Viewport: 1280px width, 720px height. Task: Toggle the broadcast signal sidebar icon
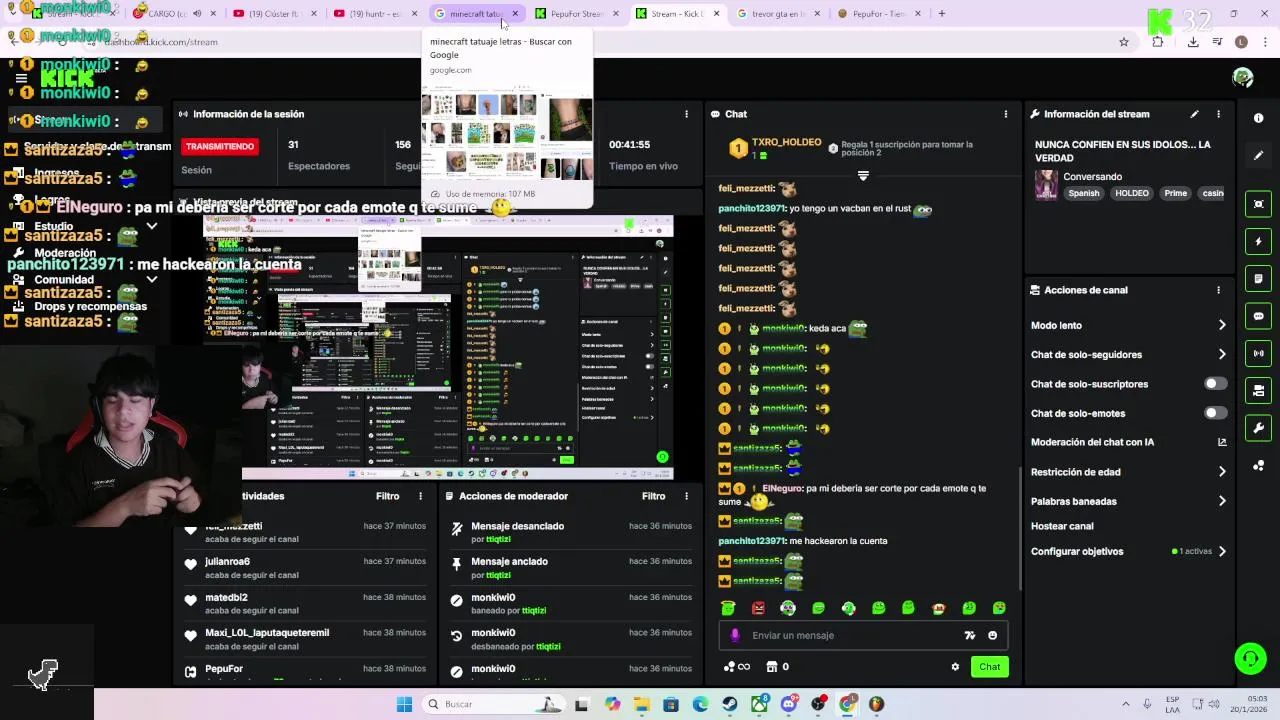[1259, 353]
